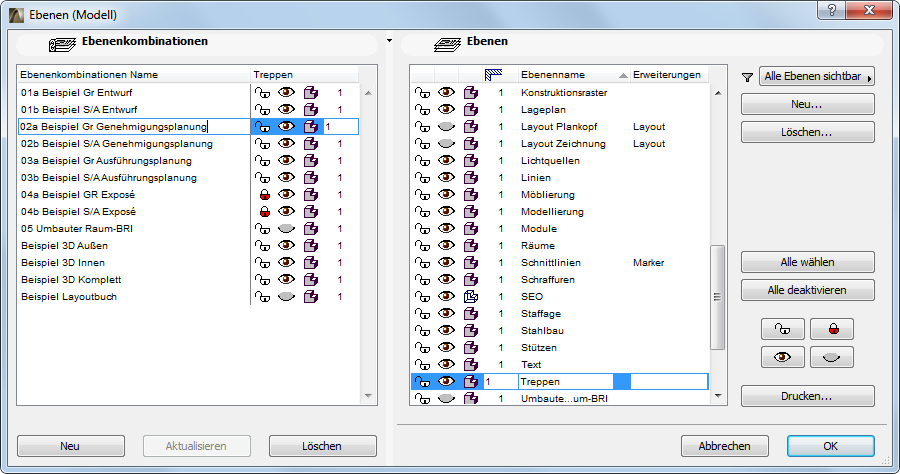Show the hidden Layout Zeichnung layer
Screen dimensions: 900x474
[x=446, y=143]
